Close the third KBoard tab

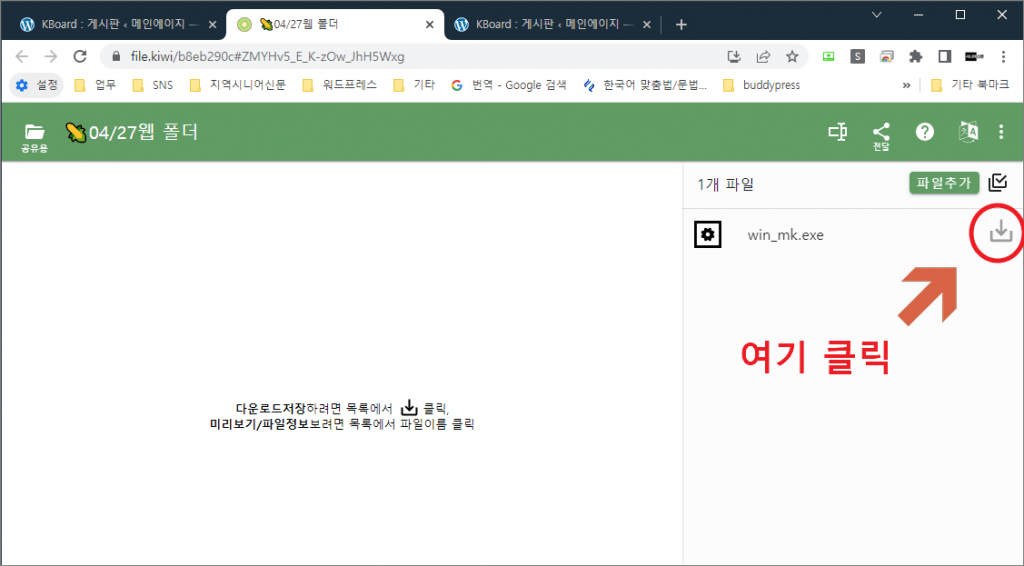[647, 25]
